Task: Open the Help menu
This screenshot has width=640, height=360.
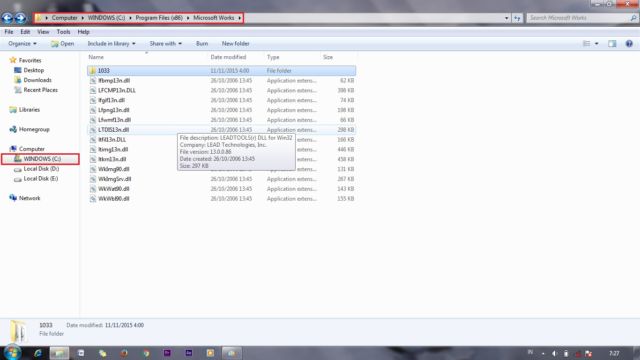Action: click(x=83, y=32)
